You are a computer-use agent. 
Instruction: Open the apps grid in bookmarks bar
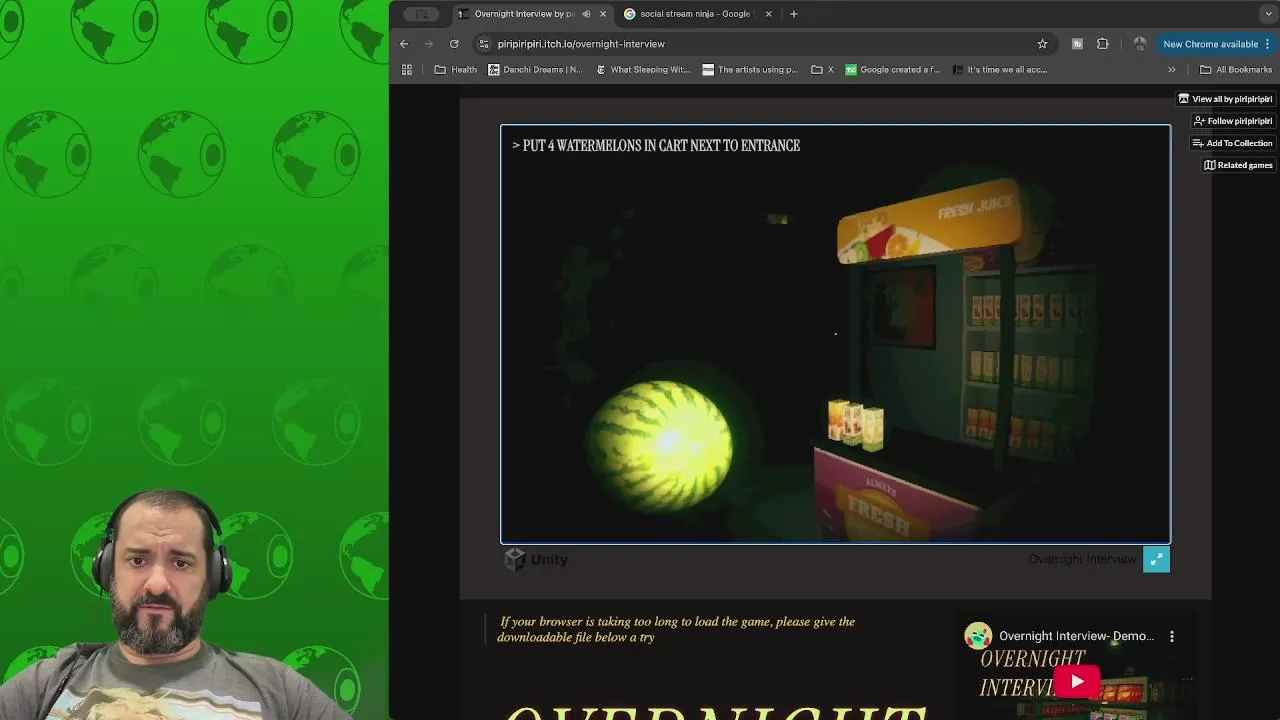(407, 70)
